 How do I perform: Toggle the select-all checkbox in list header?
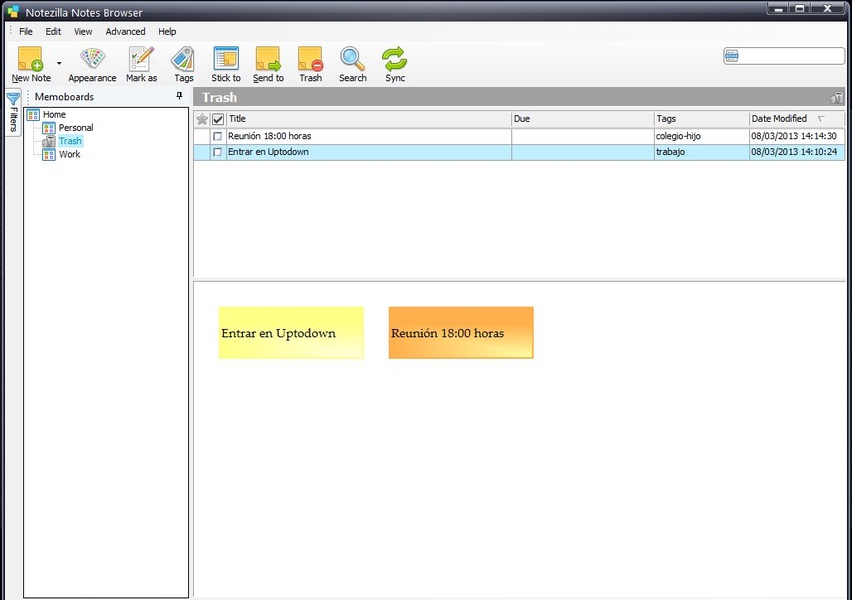[x=218, y=119]
